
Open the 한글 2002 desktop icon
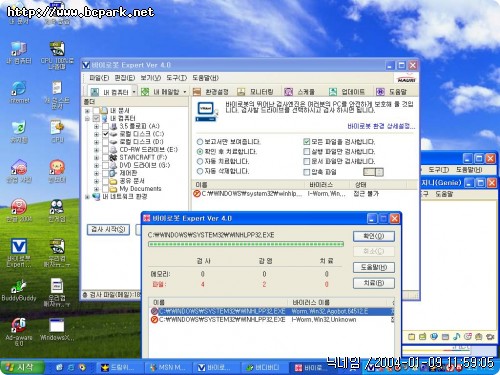pos(19,207)
